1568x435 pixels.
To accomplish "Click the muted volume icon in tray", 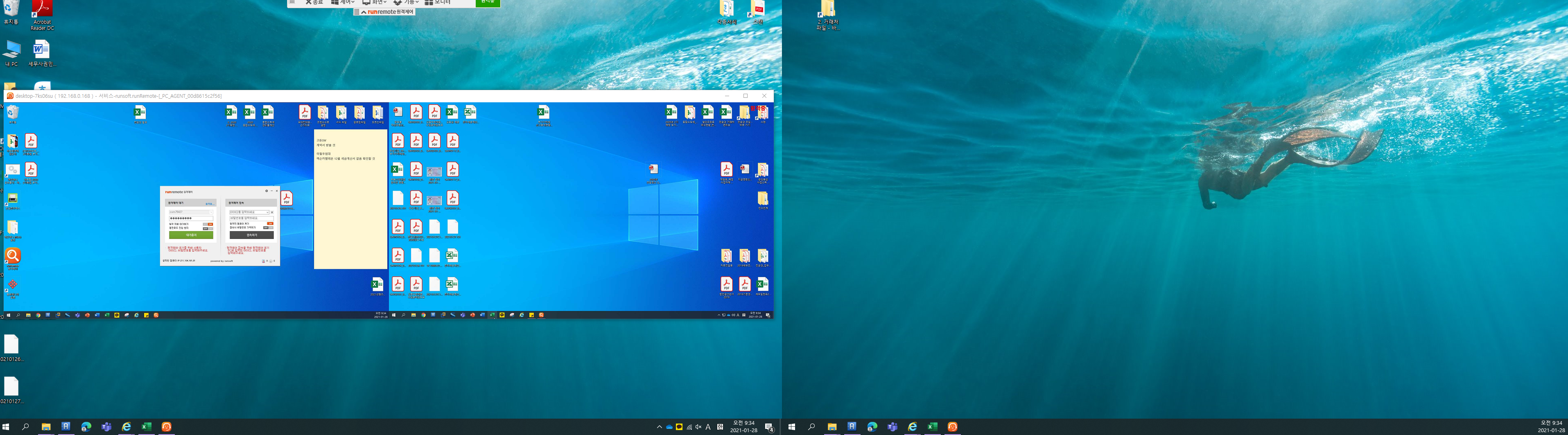I will (x=698, y=427).
